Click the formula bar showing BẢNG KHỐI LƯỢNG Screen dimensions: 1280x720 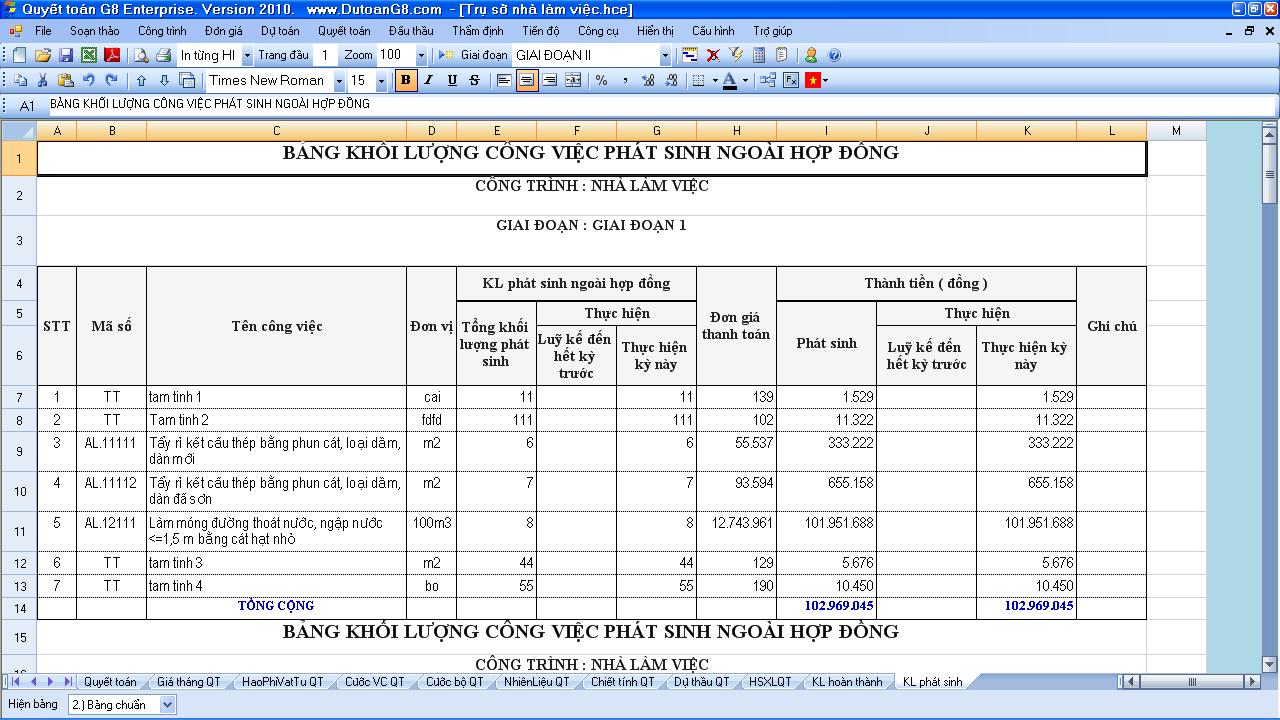(660, 104)
